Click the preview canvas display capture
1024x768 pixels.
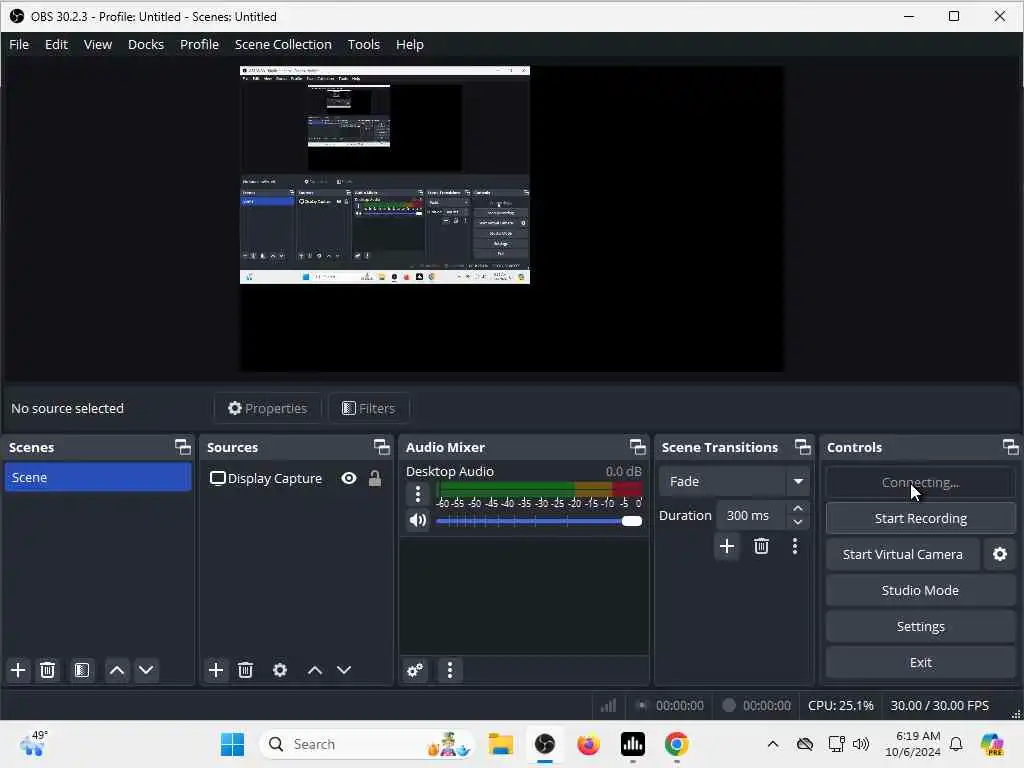[x=385, y=174]
